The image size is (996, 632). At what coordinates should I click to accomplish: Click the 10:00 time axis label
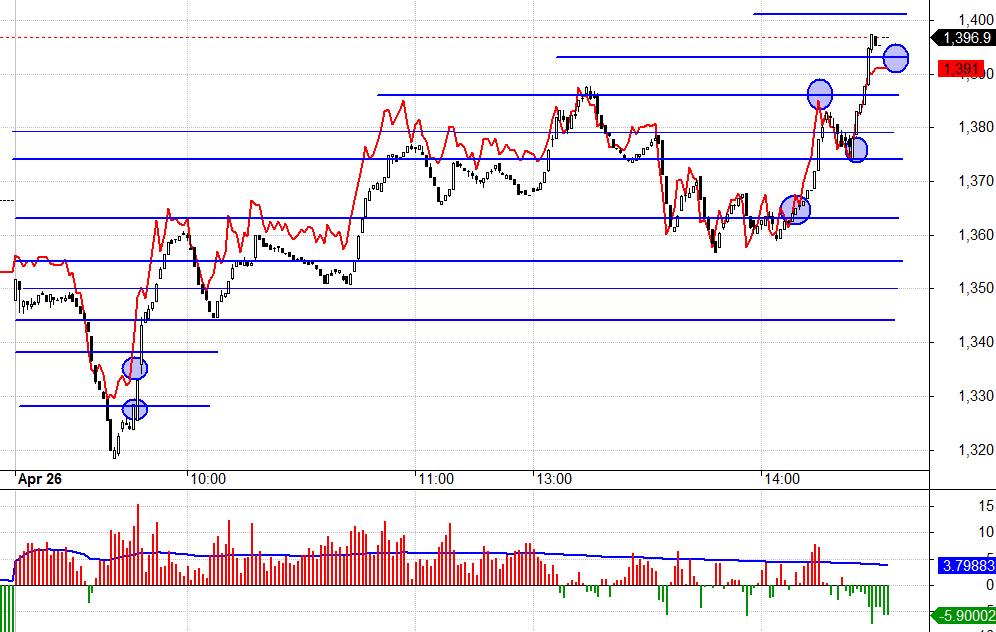pos(208,479)
